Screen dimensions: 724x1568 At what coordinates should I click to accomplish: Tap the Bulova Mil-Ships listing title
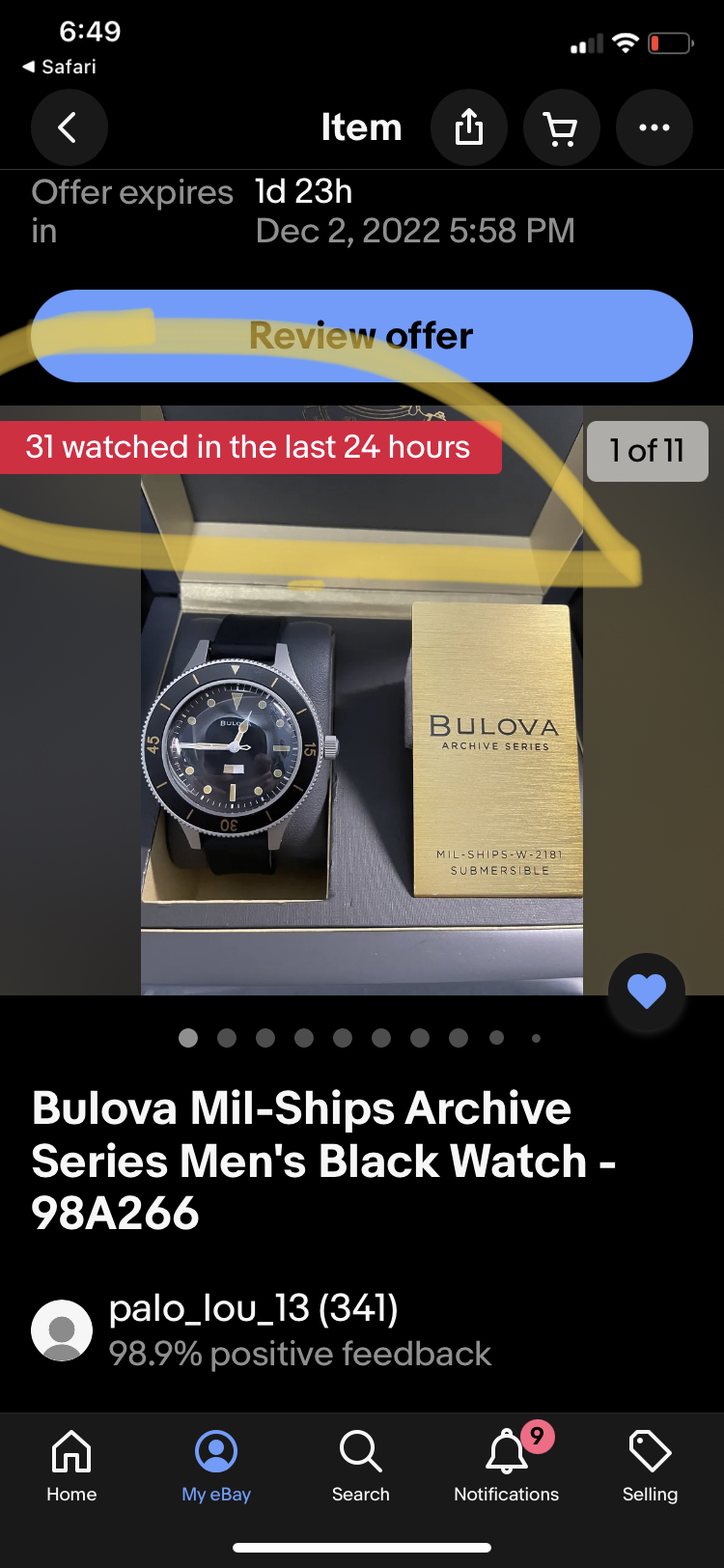(x=324, y=1161)
